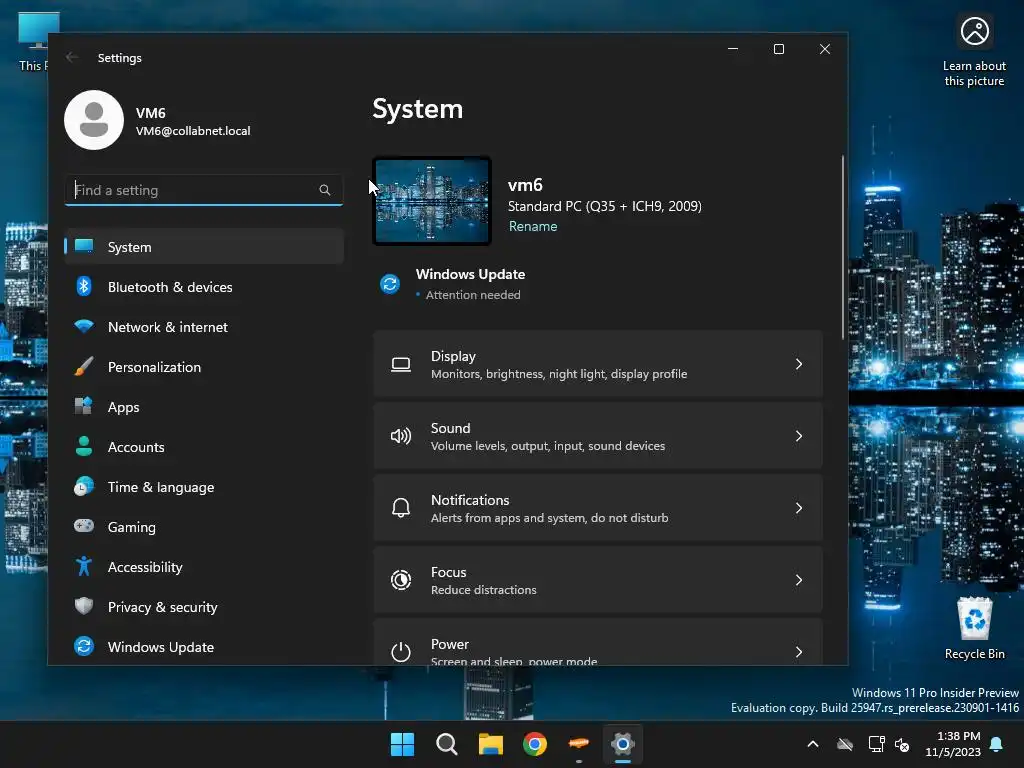Click Learn about this picture desktop icon
Screen dimensions: 1024x768
coord(974,51)
